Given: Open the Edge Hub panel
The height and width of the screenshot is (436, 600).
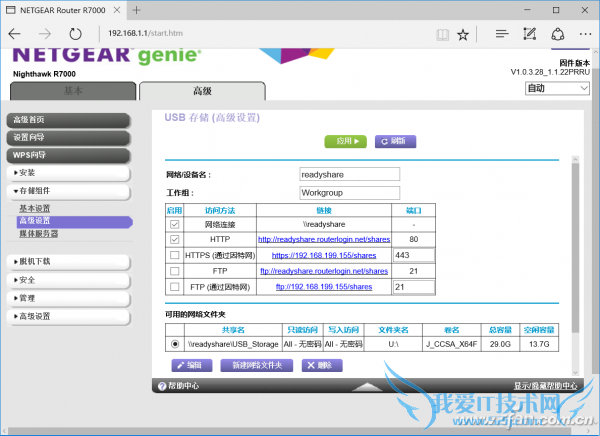Looking at the screenshot, I should point(502,34).
